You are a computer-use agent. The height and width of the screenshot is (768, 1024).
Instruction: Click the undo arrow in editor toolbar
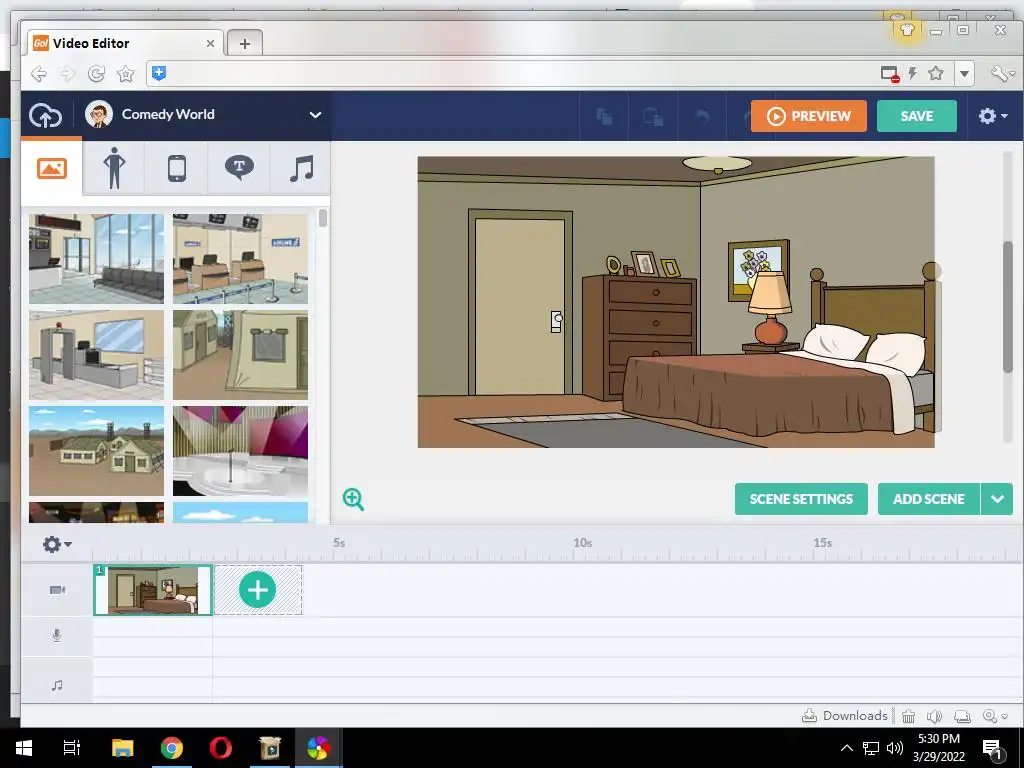pos(702,116)
